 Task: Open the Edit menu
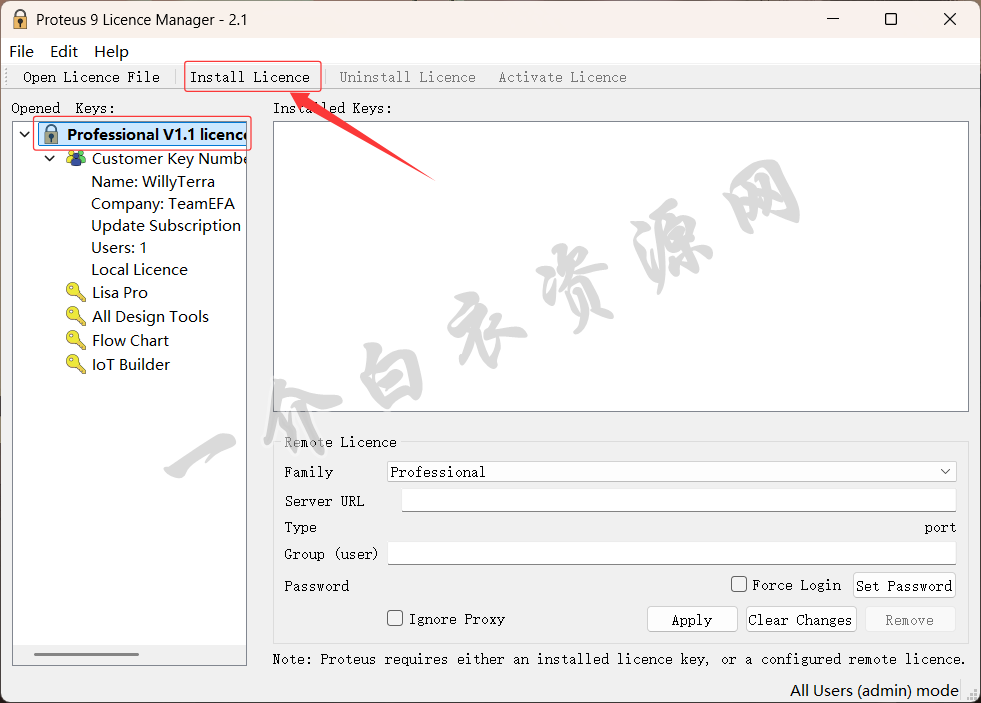click(64, 51)
